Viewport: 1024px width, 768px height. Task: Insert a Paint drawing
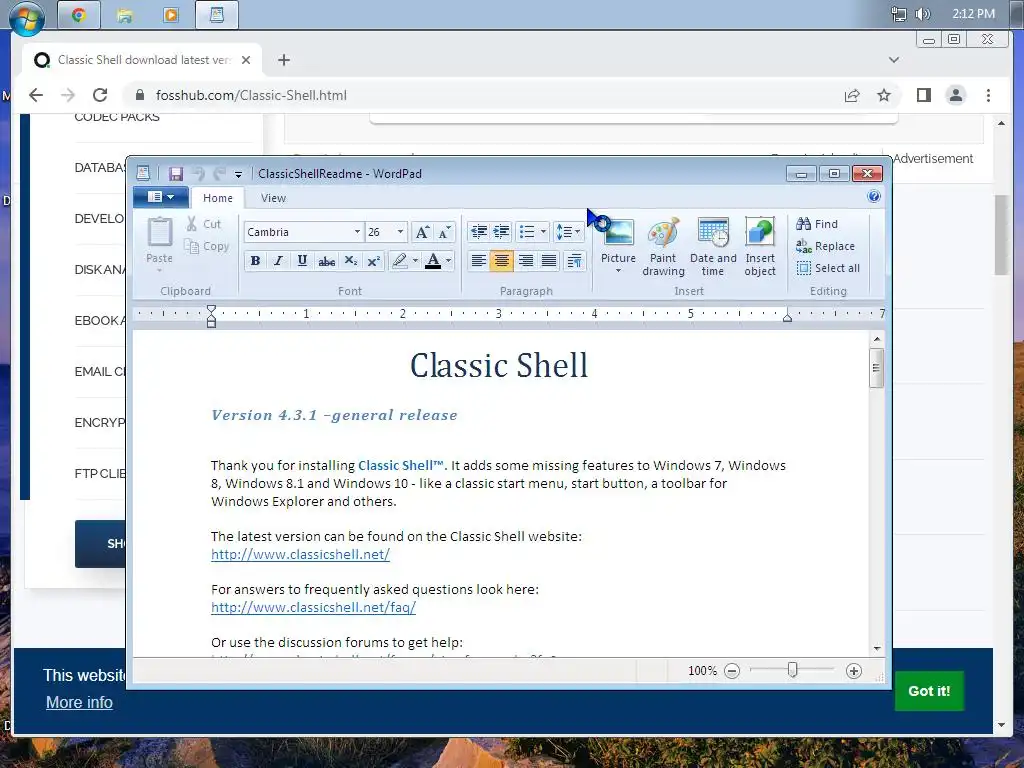[663, 247]
